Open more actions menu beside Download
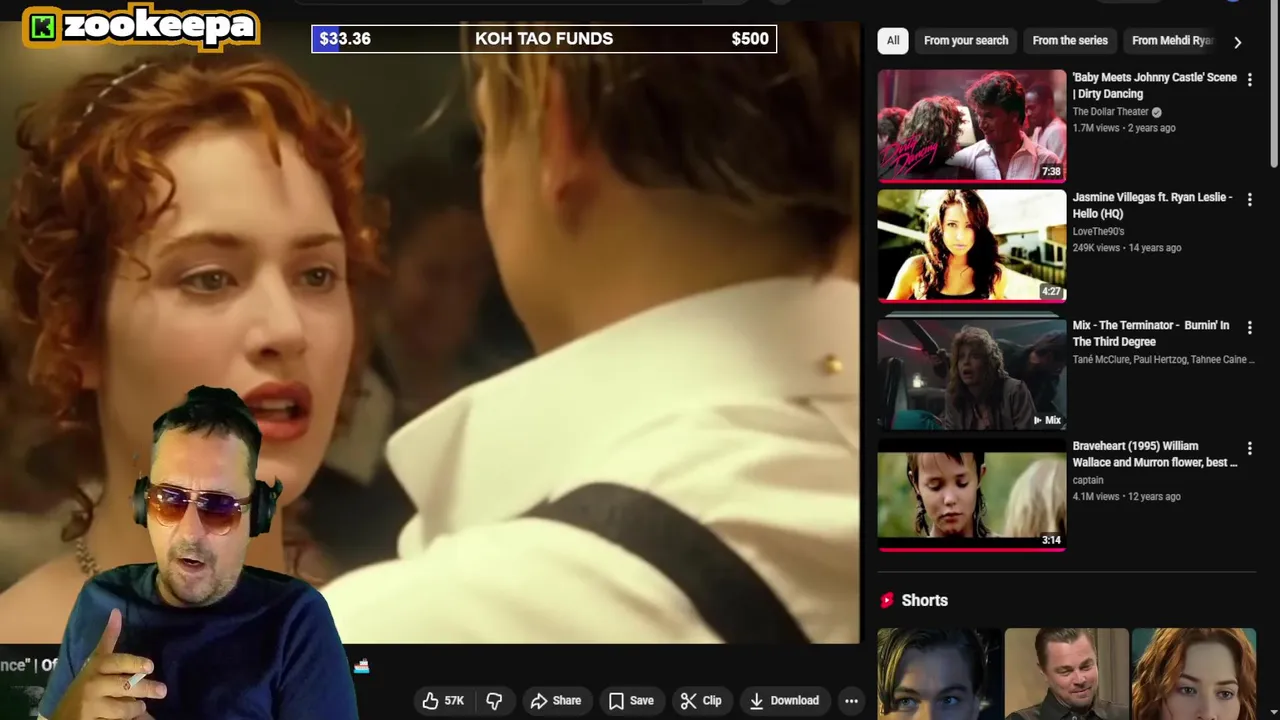 [x=851, y=701]
